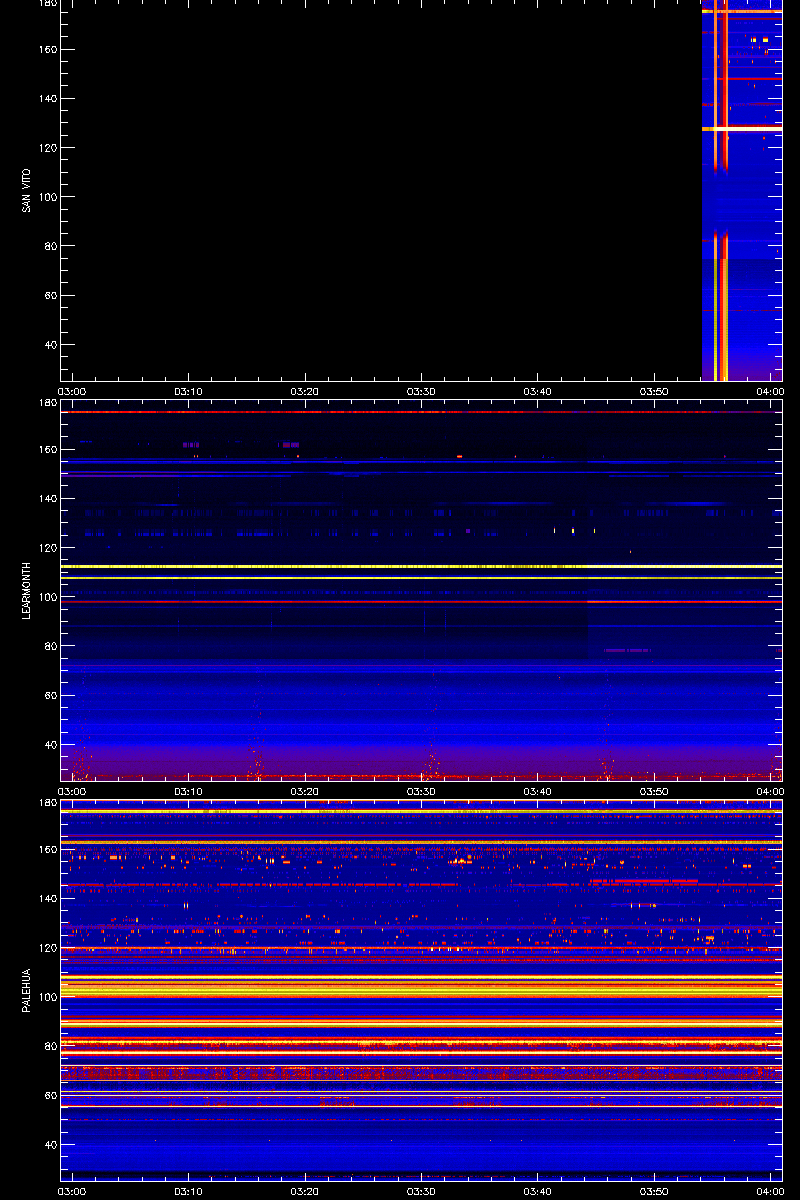Viewport: 800px width, 1200px height.
Task: Click the 120 frequency tick on Palehua axis
Action: pyautogui.click(x=46, y=948)
